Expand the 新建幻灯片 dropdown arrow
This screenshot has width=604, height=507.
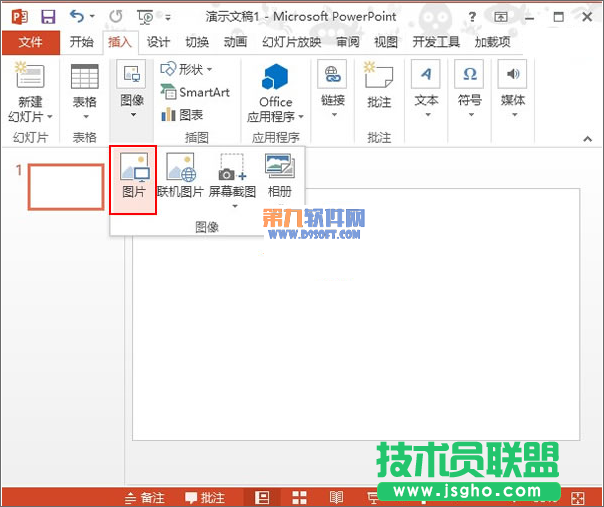point(50,116)
